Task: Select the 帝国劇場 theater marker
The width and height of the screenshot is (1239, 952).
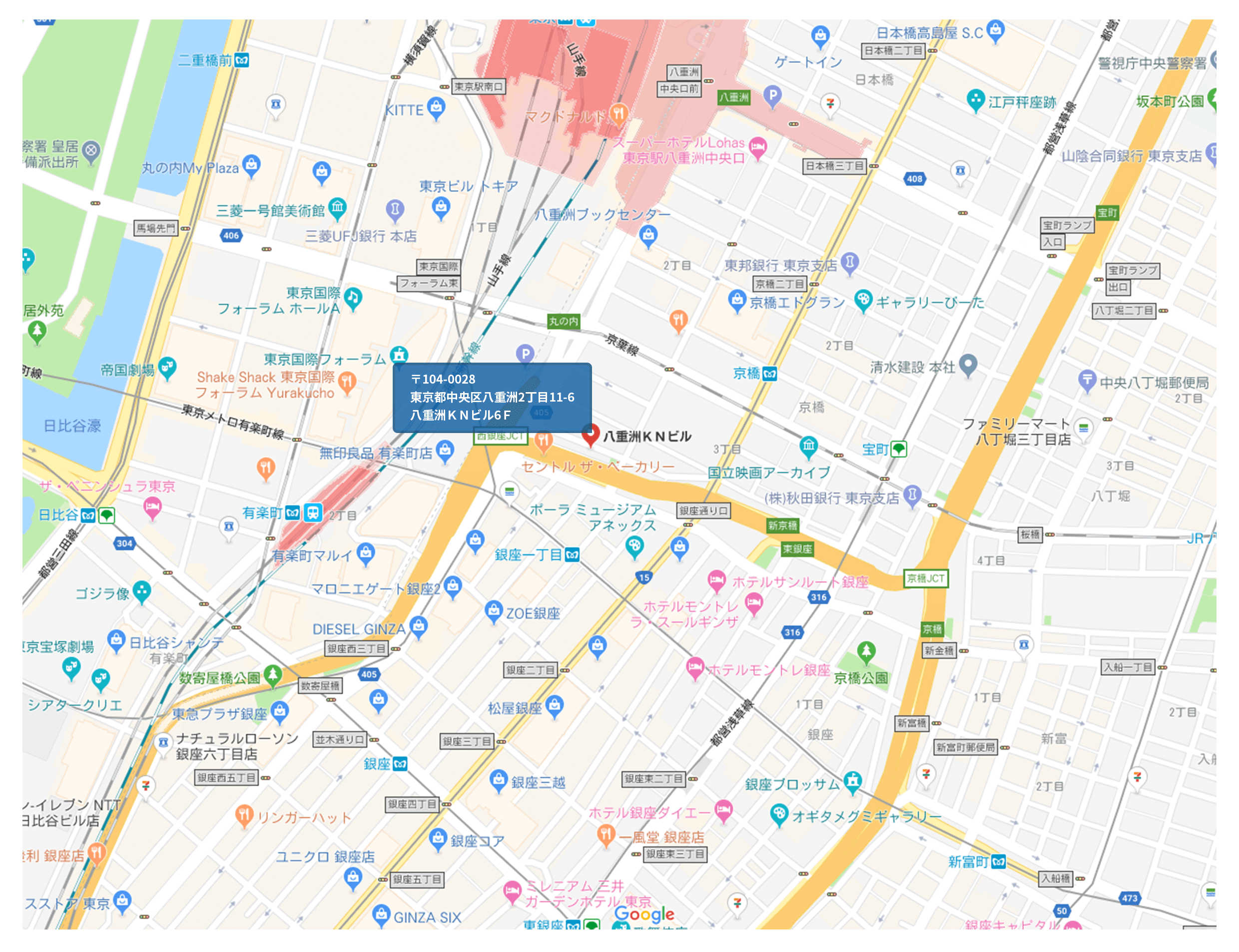Action: pyautogui.click(x=167, y=368)
